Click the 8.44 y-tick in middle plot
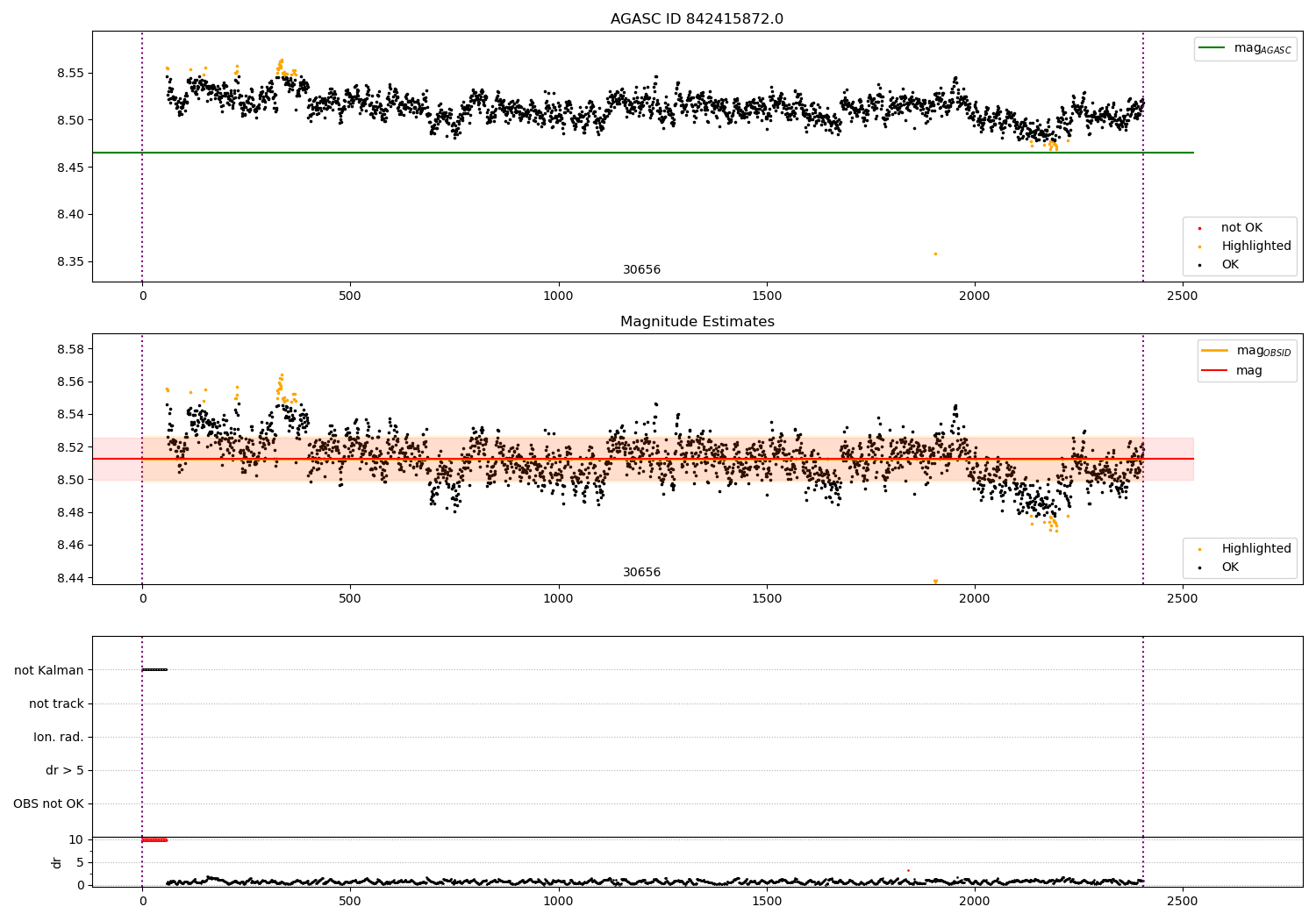Image resolution: width=1316 pixels, height=921 pixels. pos(69,578)
